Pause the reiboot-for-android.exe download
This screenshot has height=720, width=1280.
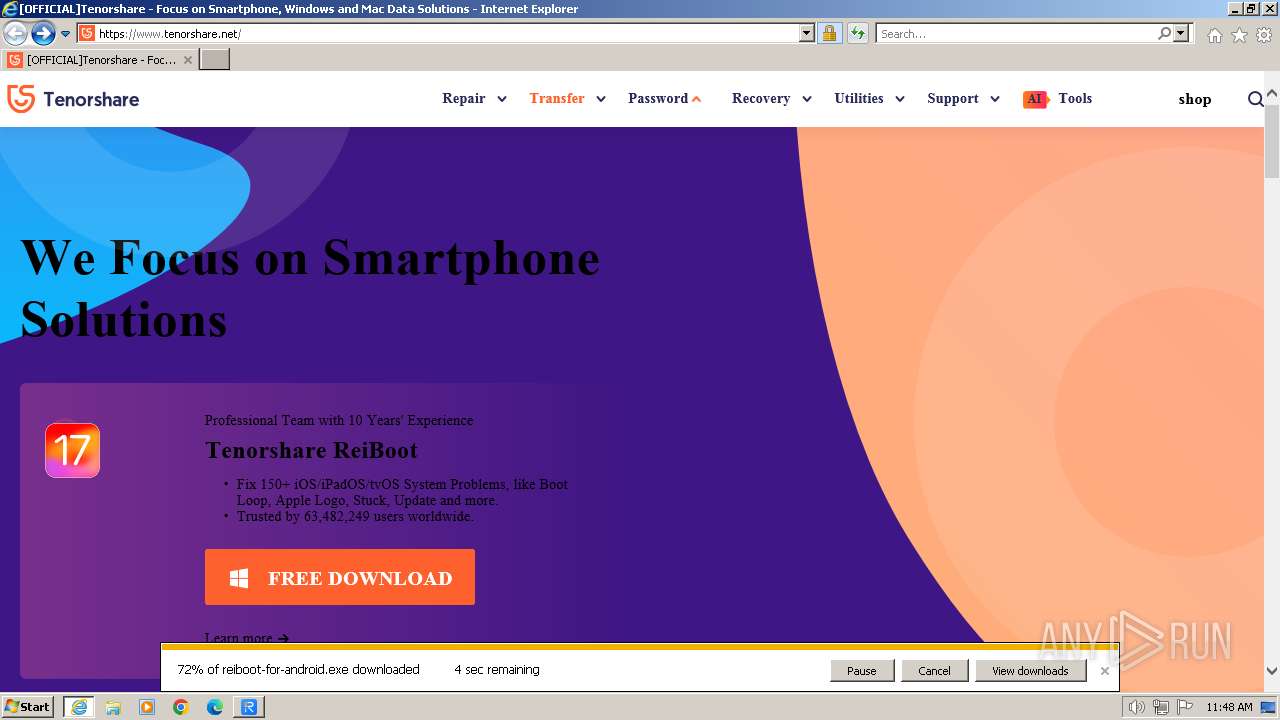coord(862,671)
